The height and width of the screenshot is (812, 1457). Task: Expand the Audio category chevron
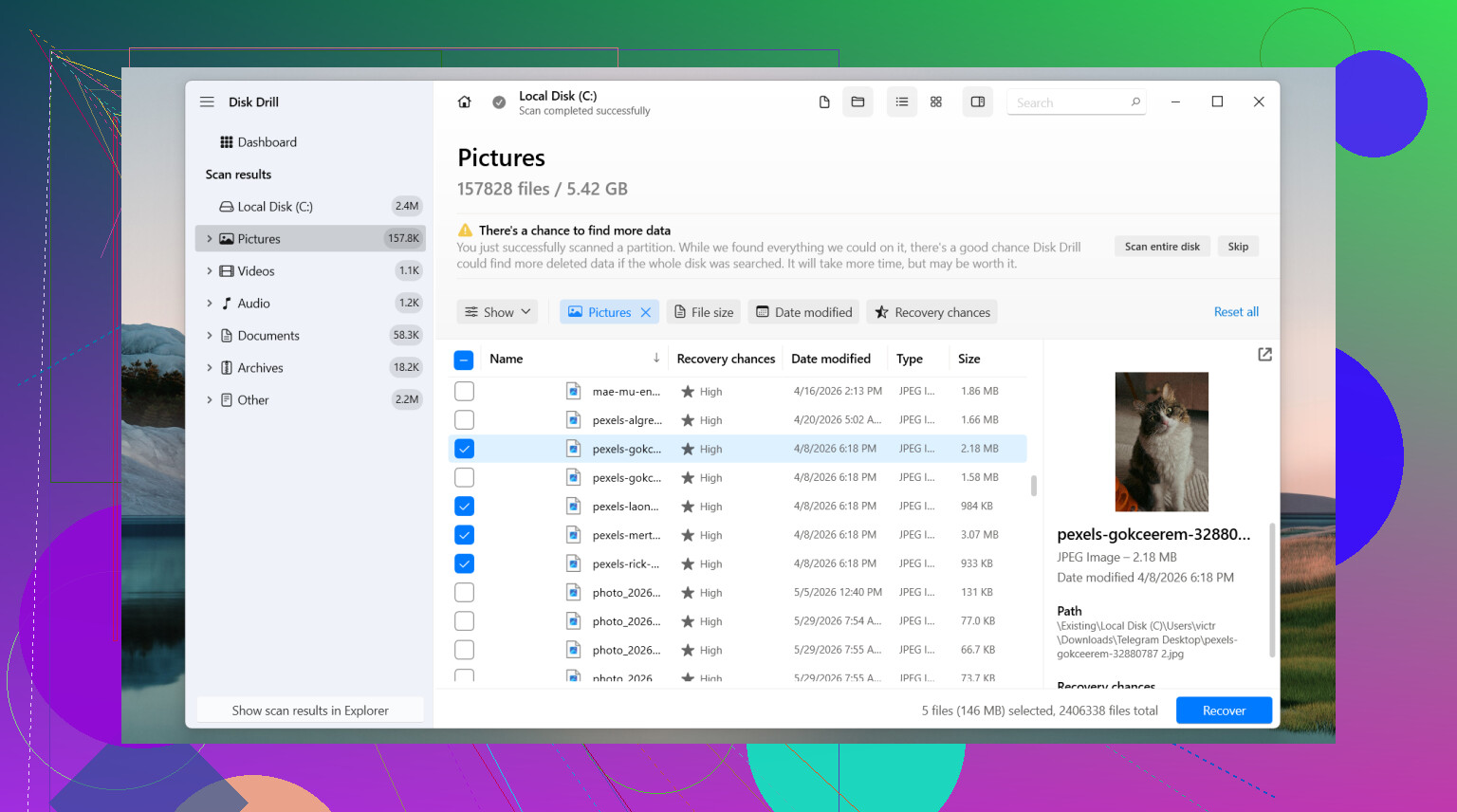pos(210,304)
